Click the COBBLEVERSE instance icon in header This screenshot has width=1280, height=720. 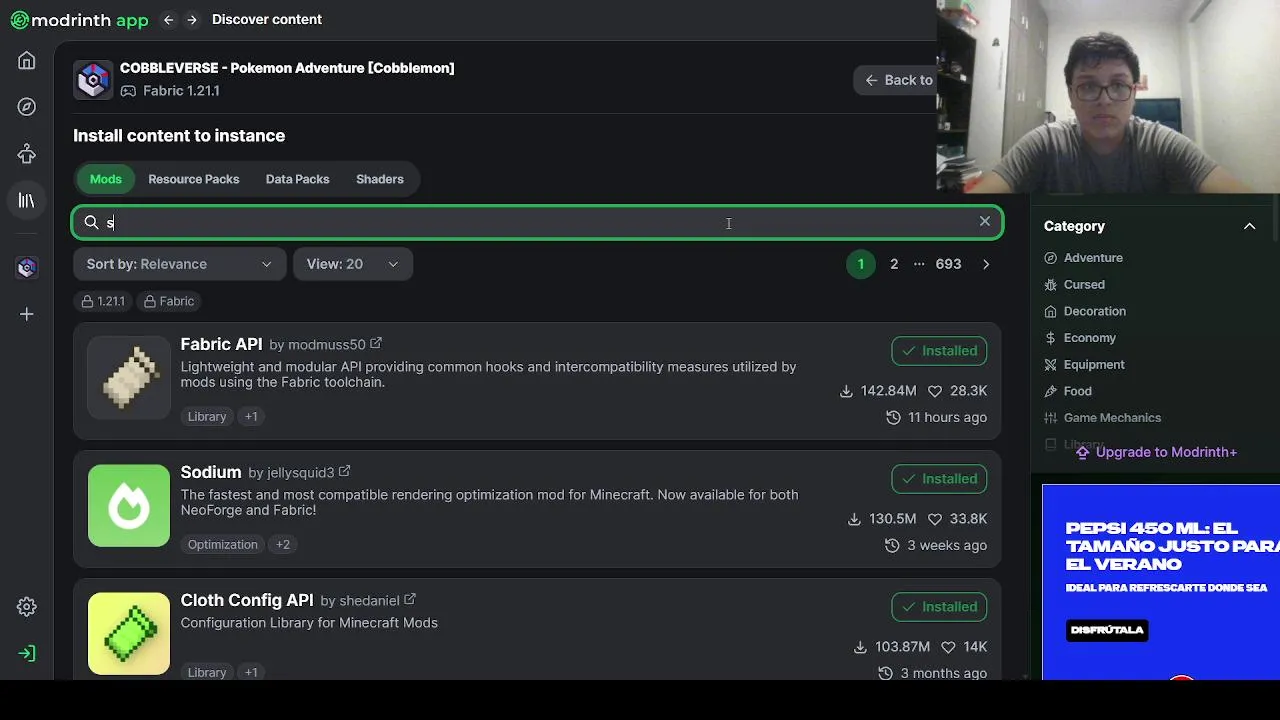93,80
